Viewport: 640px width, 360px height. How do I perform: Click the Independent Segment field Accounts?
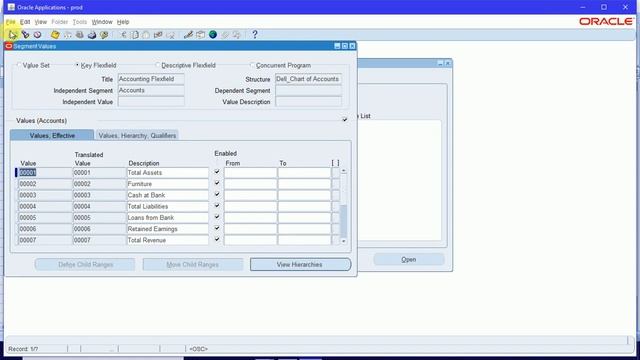pyautogui.click(x=151, y=90)
